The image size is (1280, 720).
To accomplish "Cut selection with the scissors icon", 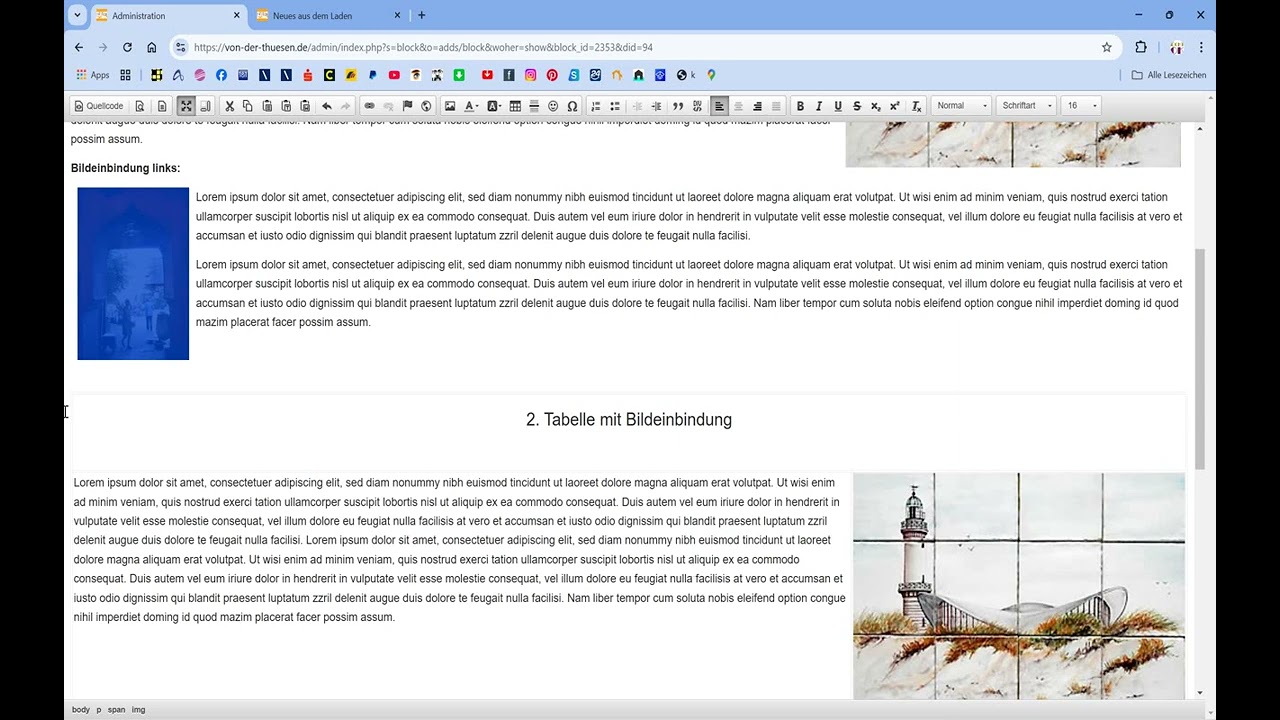I will (229, 106).
